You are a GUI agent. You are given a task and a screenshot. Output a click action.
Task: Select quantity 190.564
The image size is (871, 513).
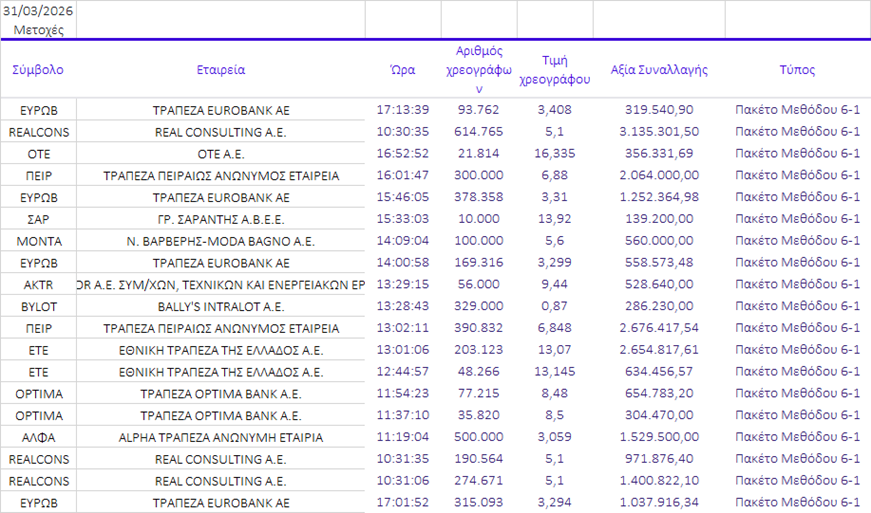point(479,459)
